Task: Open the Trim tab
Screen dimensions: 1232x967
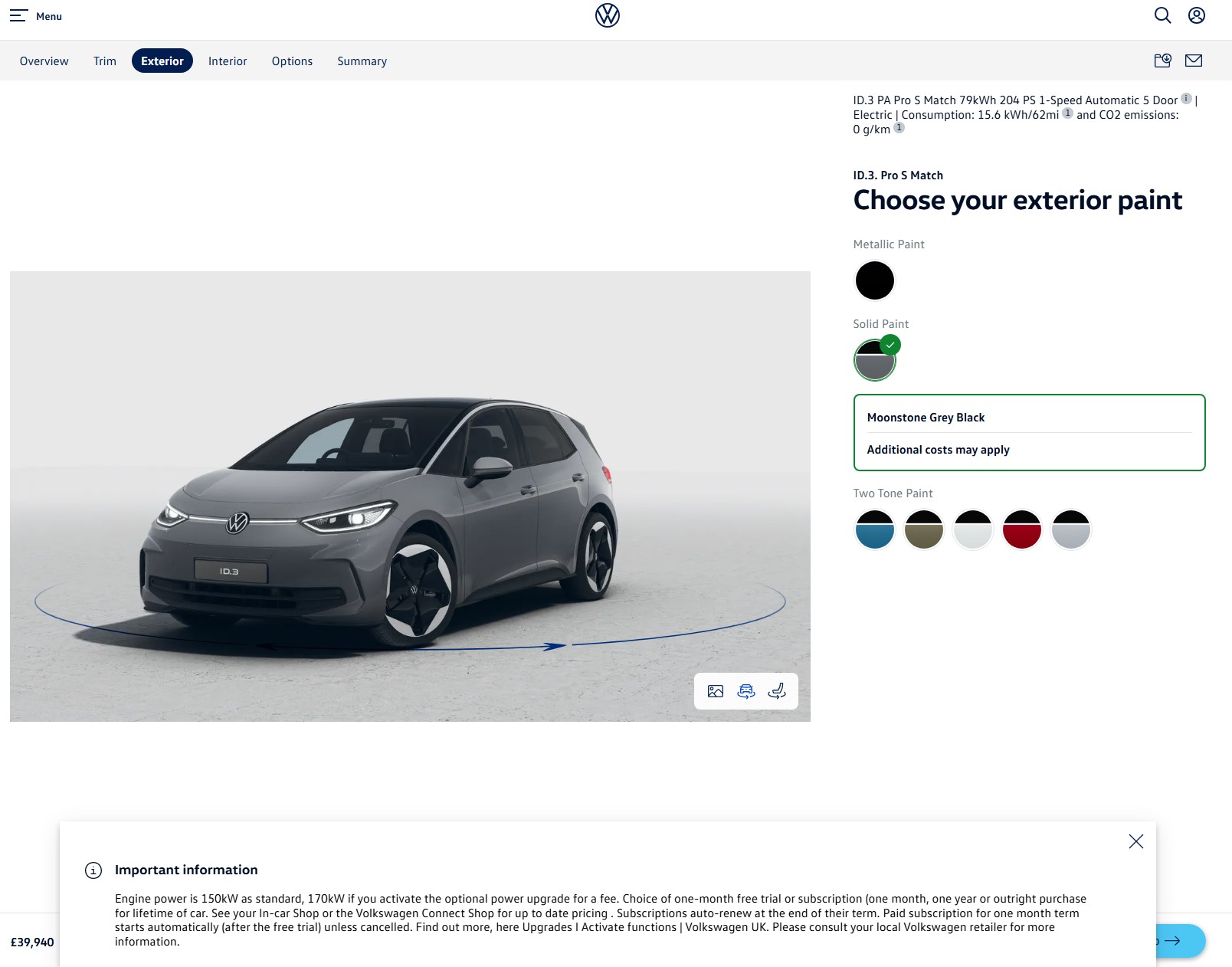Action: click(x=105, y=61)
